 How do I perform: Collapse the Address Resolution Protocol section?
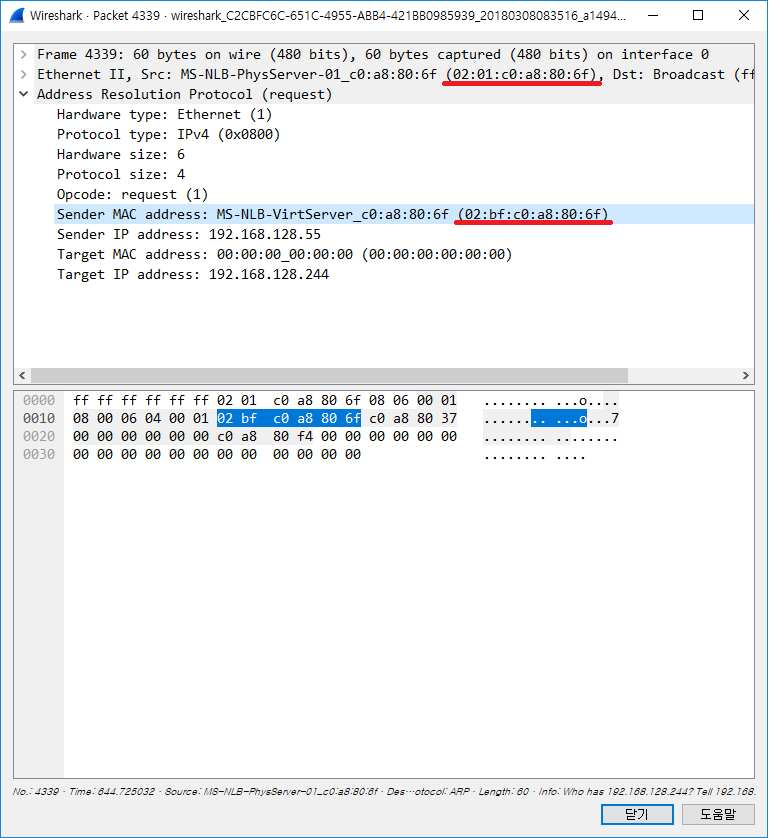pos(24,95)
